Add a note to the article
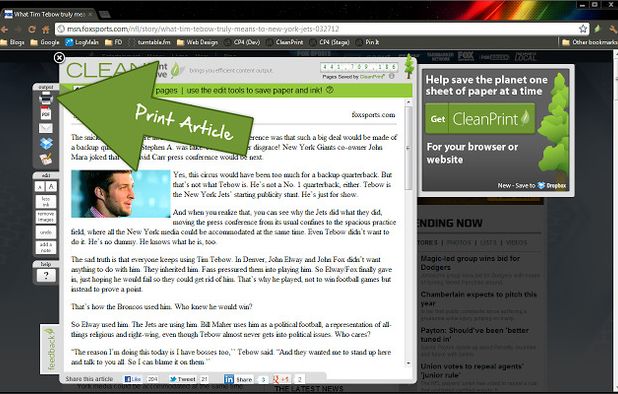618x394 pixels. (x=46, y=247)
